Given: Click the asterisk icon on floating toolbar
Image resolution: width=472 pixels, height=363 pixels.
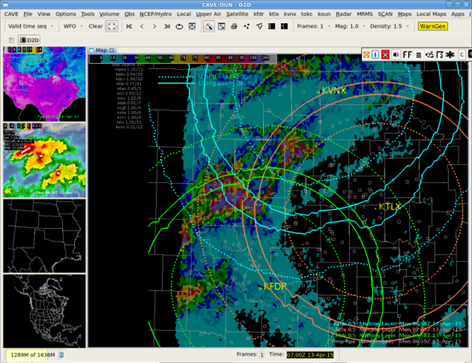Looking at the screenshot, I should [x=450, y=54].
